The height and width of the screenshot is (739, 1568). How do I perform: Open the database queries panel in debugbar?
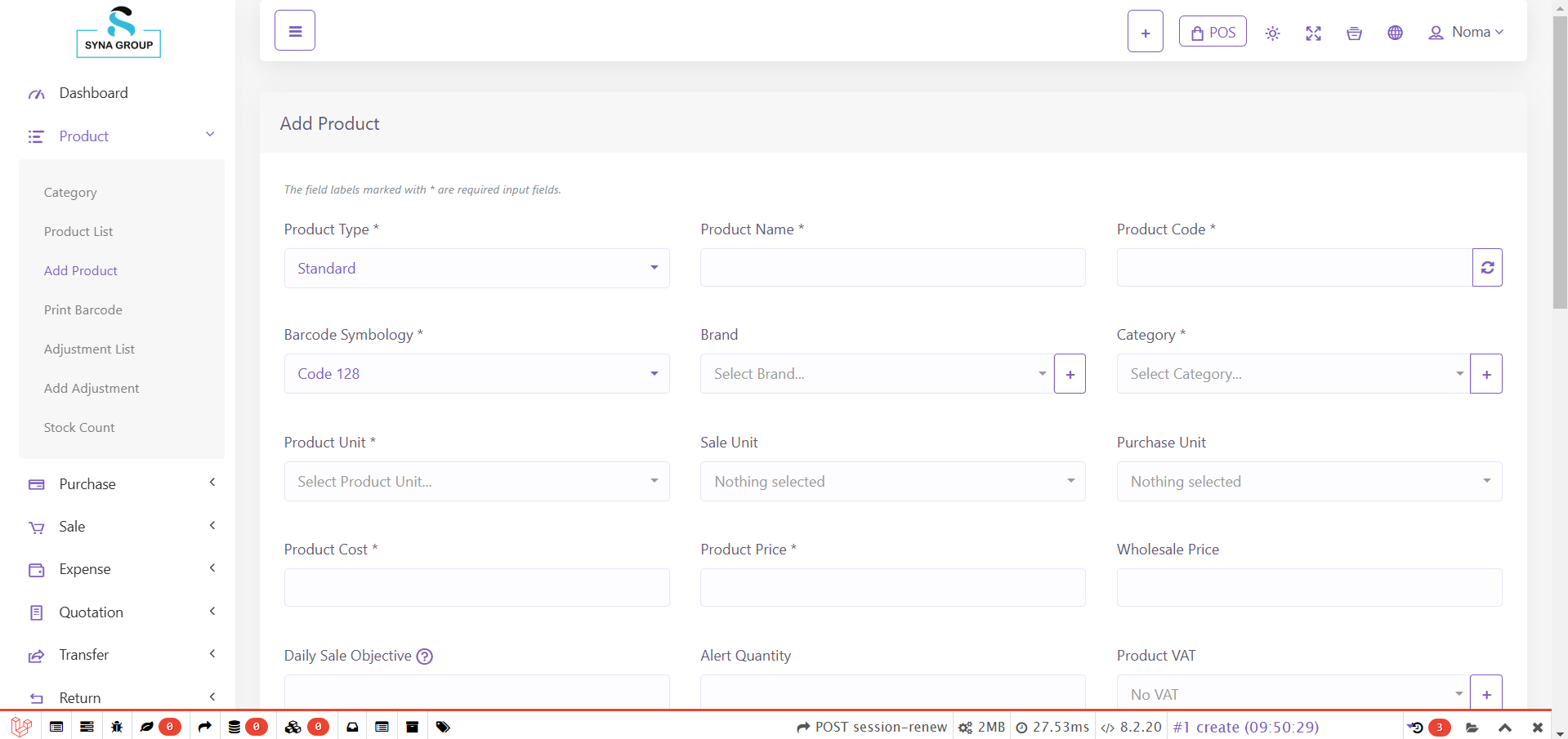pos(236,727)
